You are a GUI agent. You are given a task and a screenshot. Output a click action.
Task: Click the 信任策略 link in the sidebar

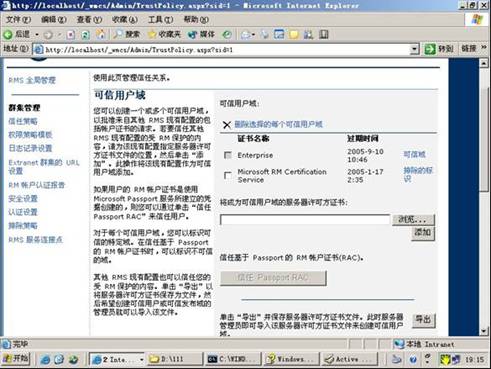point(23,121)
